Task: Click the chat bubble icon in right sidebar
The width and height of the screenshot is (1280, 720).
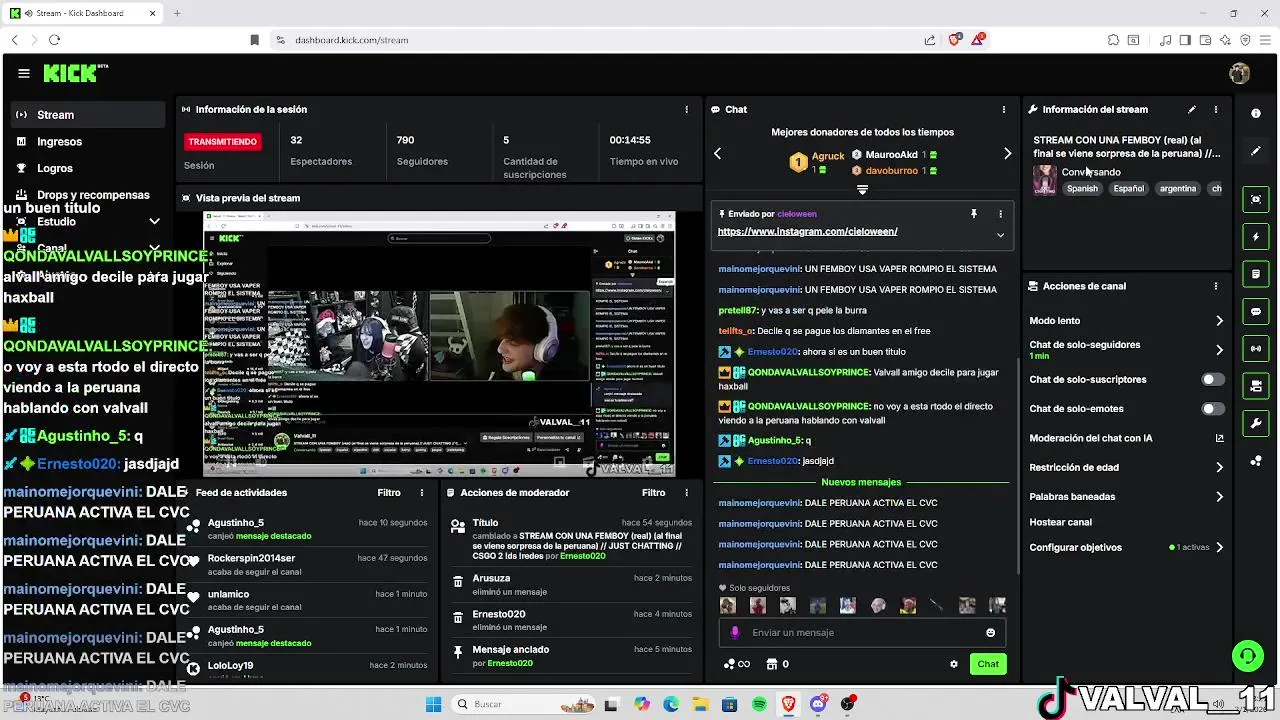Action: coord(1256,311)
